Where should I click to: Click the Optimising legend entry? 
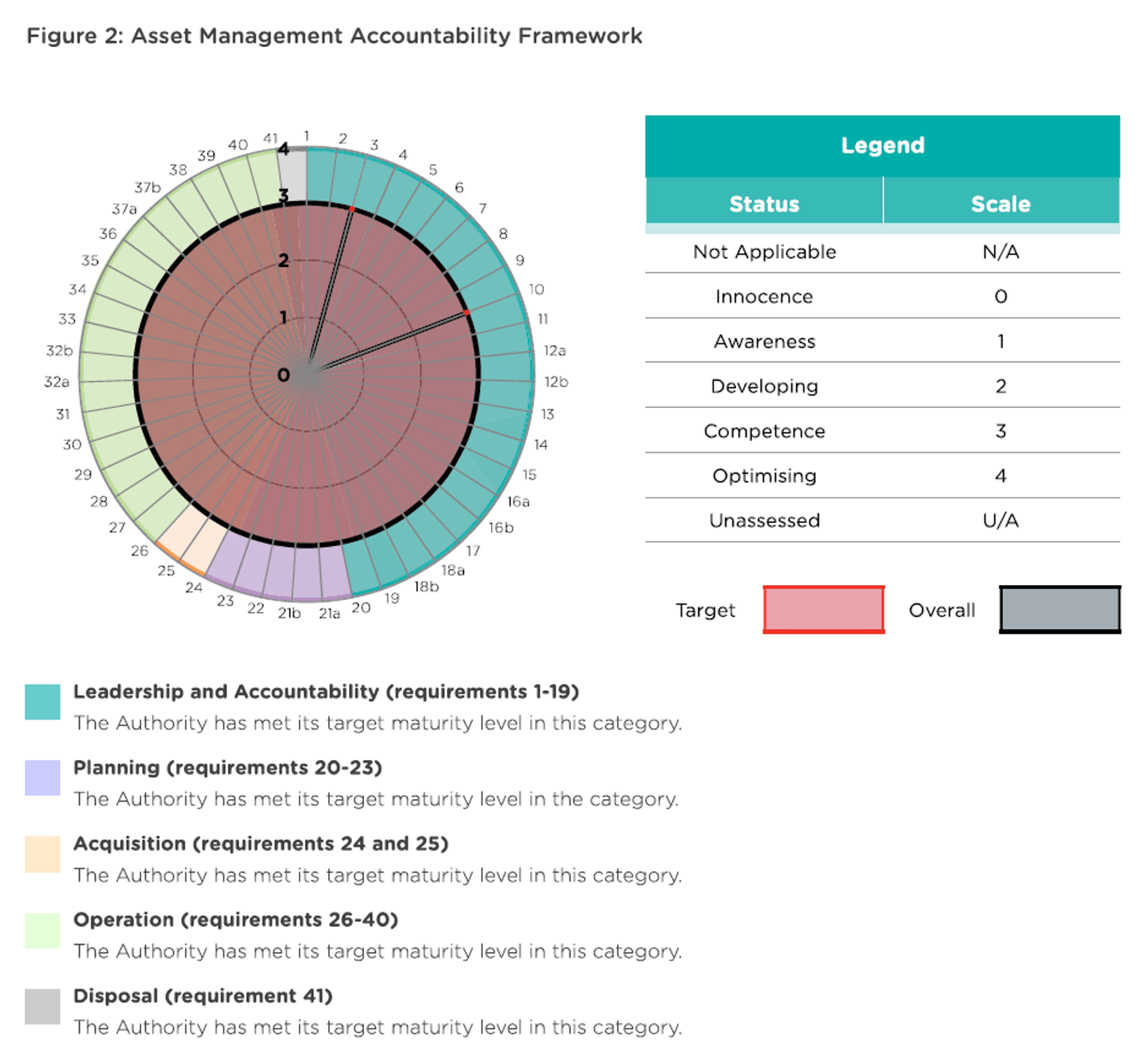tap(764, 475)
